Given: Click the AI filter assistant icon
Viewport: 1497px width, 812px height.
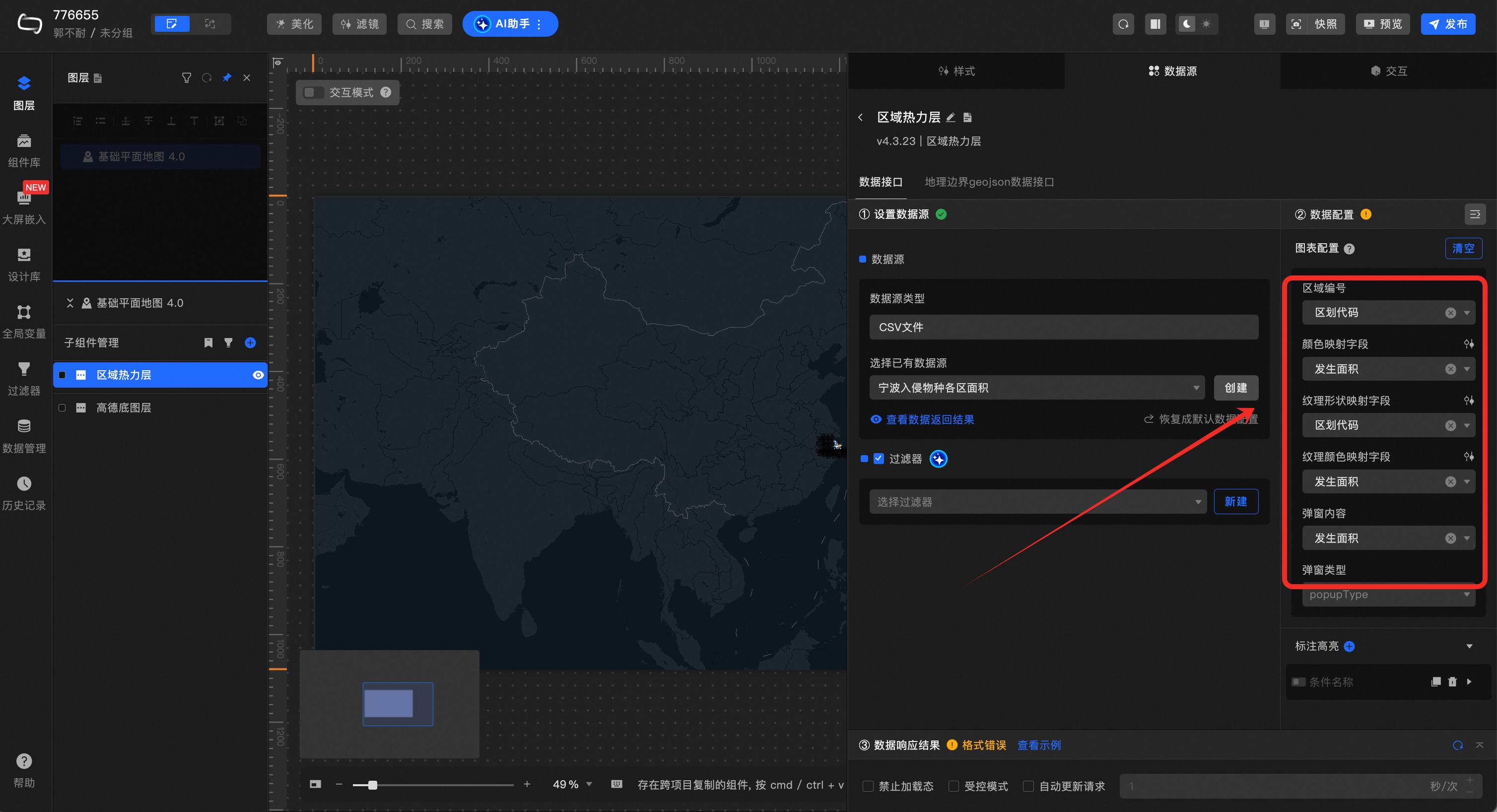Looking at the screenshot, I should pos(938,459).
